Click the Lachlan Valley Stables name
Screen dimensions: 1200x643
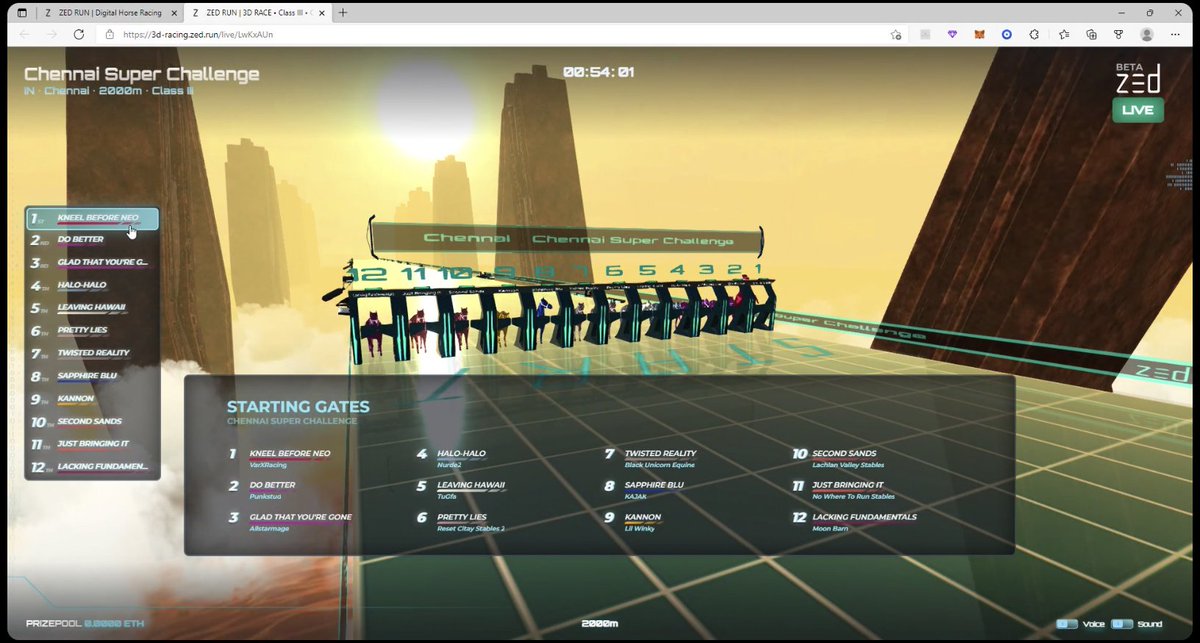click(848, 465)
